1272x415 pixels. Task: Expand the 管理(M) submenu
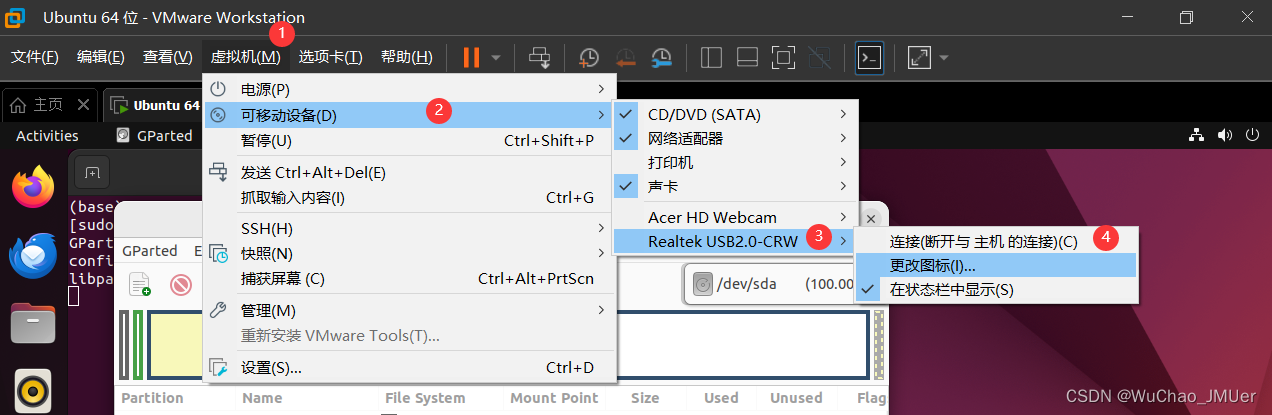(x=409, y=311)
